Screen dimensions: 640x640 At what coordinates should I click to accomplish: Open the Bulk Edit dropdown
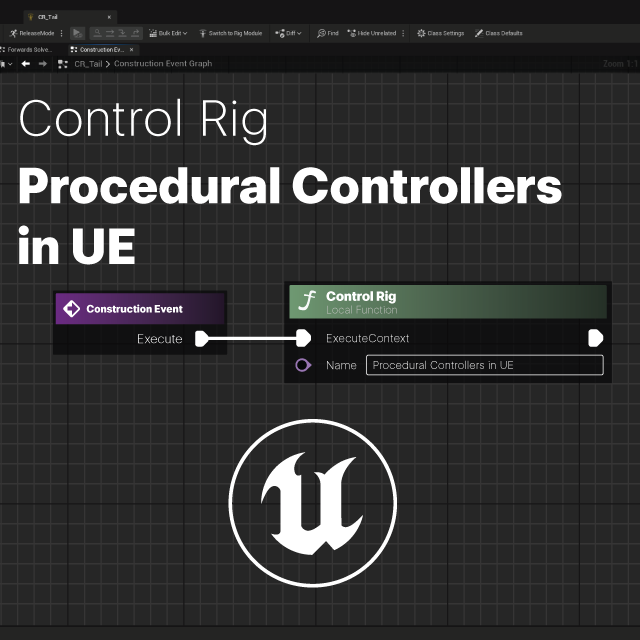click(168, 33)
